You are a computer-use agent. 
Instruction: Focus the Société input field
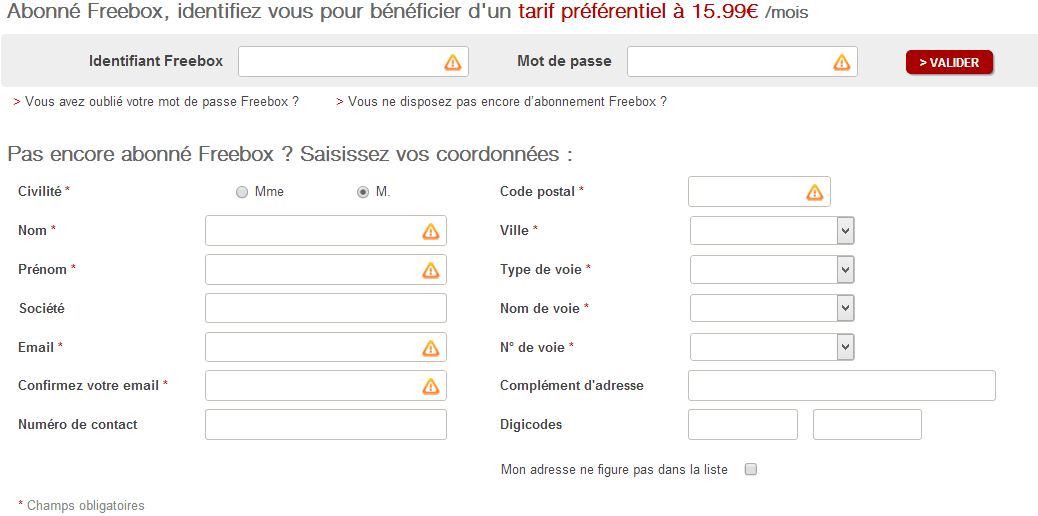(325, 308)
